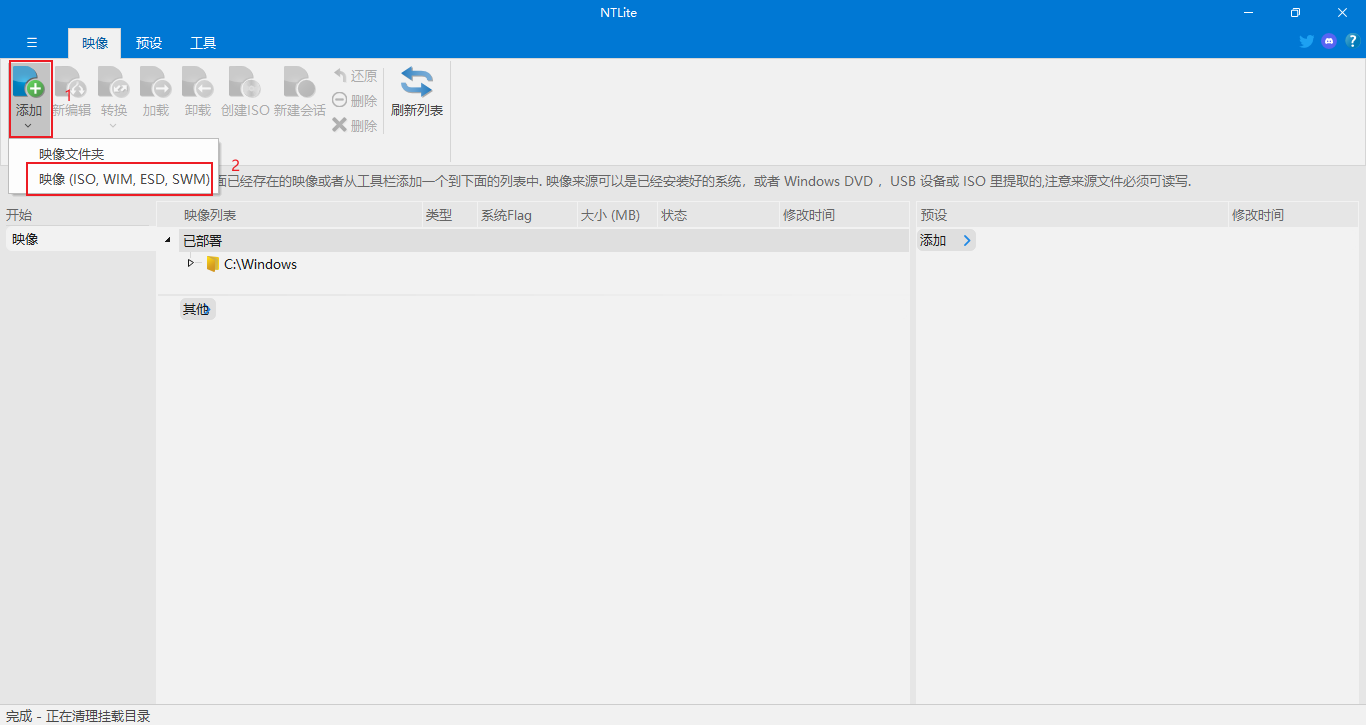
Task: Click the 其他 group label
Action: 196,309
